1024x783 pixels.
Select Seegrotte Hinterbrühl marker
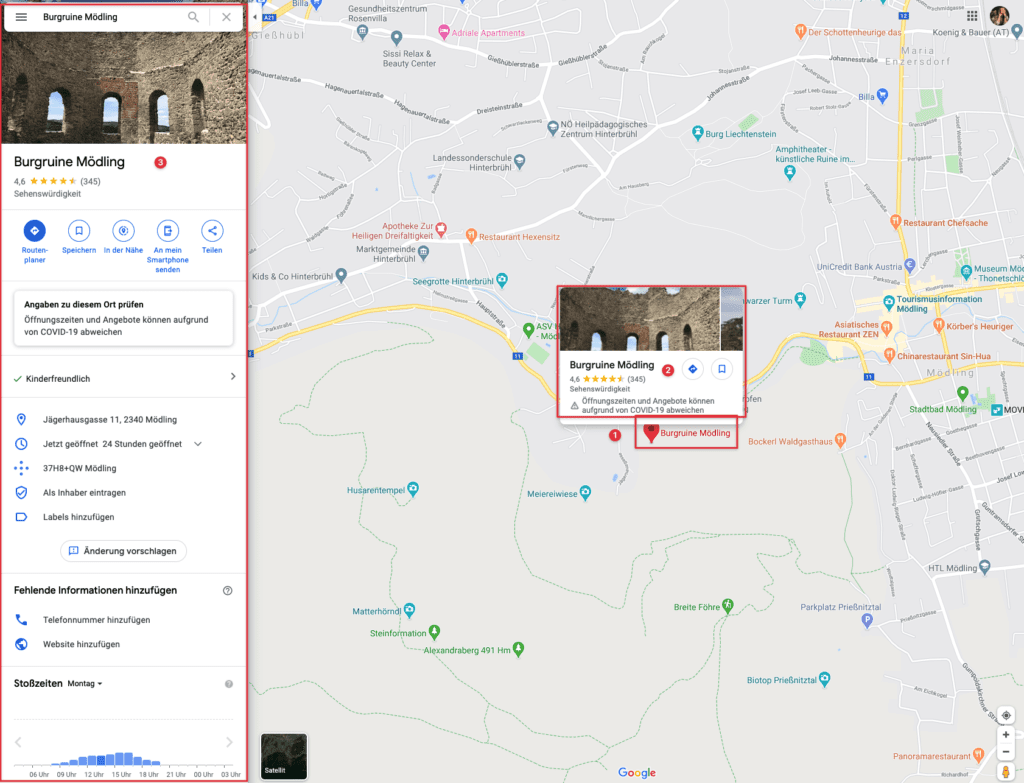pyautogui.click(x=502, y=281)
